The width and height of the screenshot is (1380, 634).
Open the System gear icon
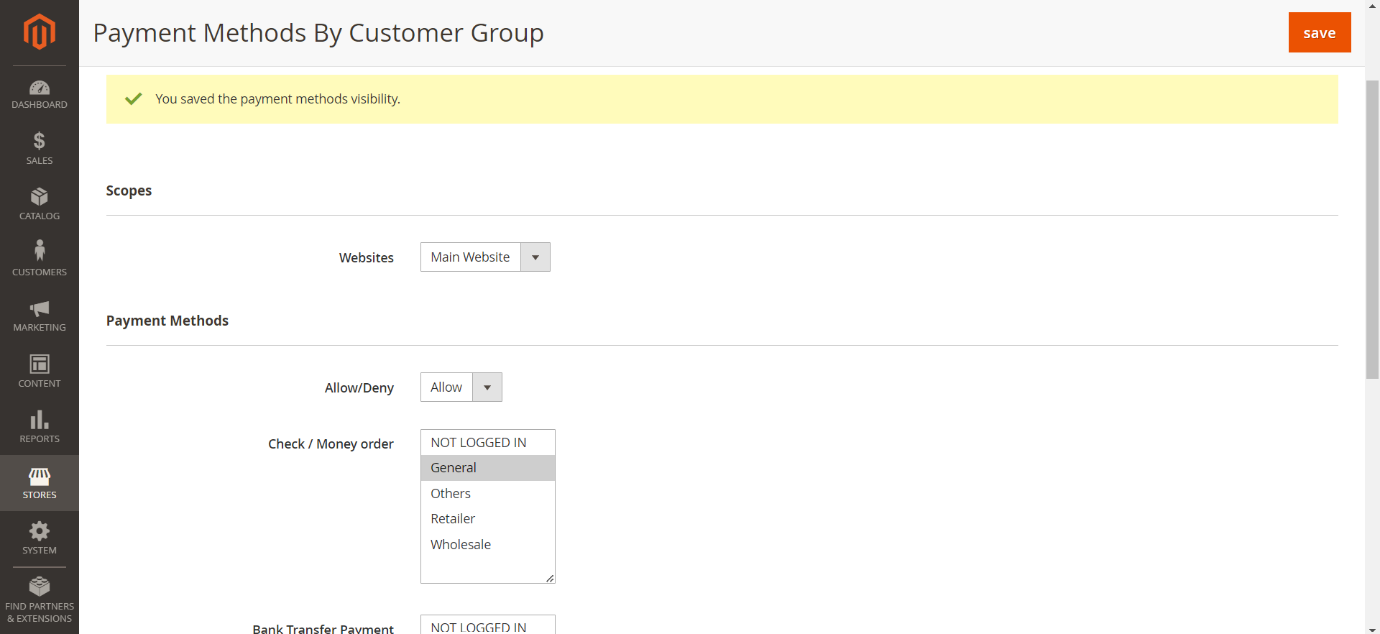(x=39, y=532)
